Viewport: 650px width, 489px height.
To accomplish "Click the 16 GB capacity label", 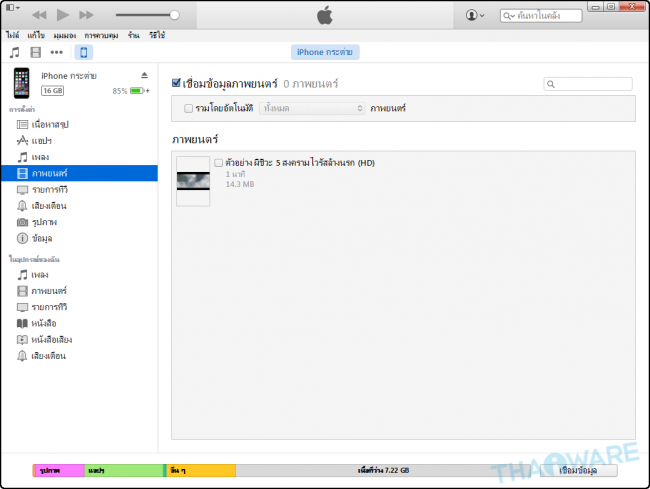I will click(x=53, y=90).
